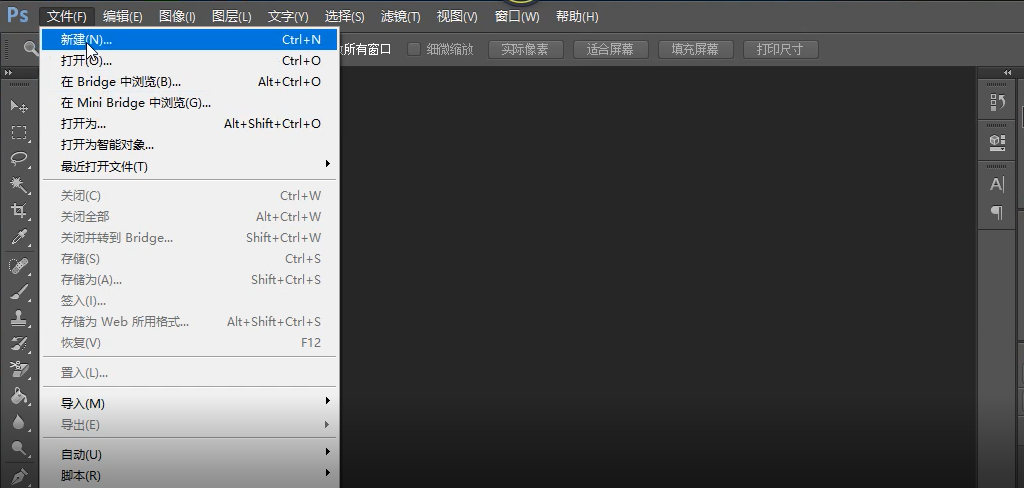
Task: Select the Pen tool
Action: [19, 476]
